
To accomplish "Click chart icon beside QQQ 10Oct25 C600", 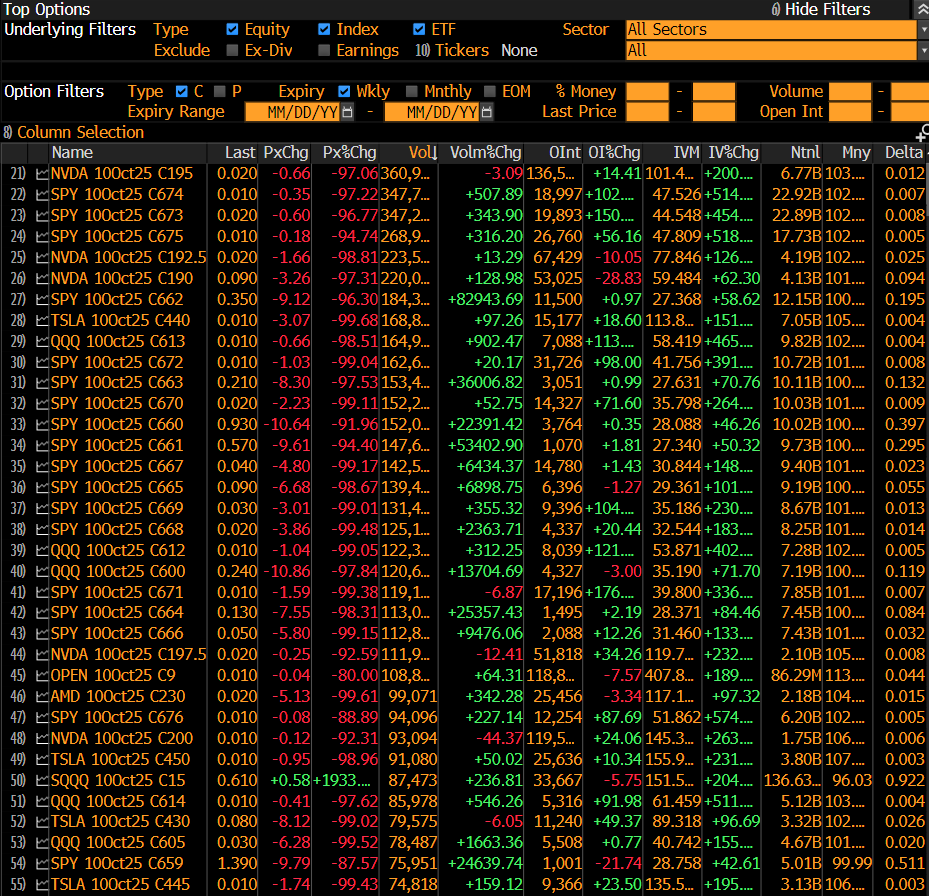I will point(42,571).
